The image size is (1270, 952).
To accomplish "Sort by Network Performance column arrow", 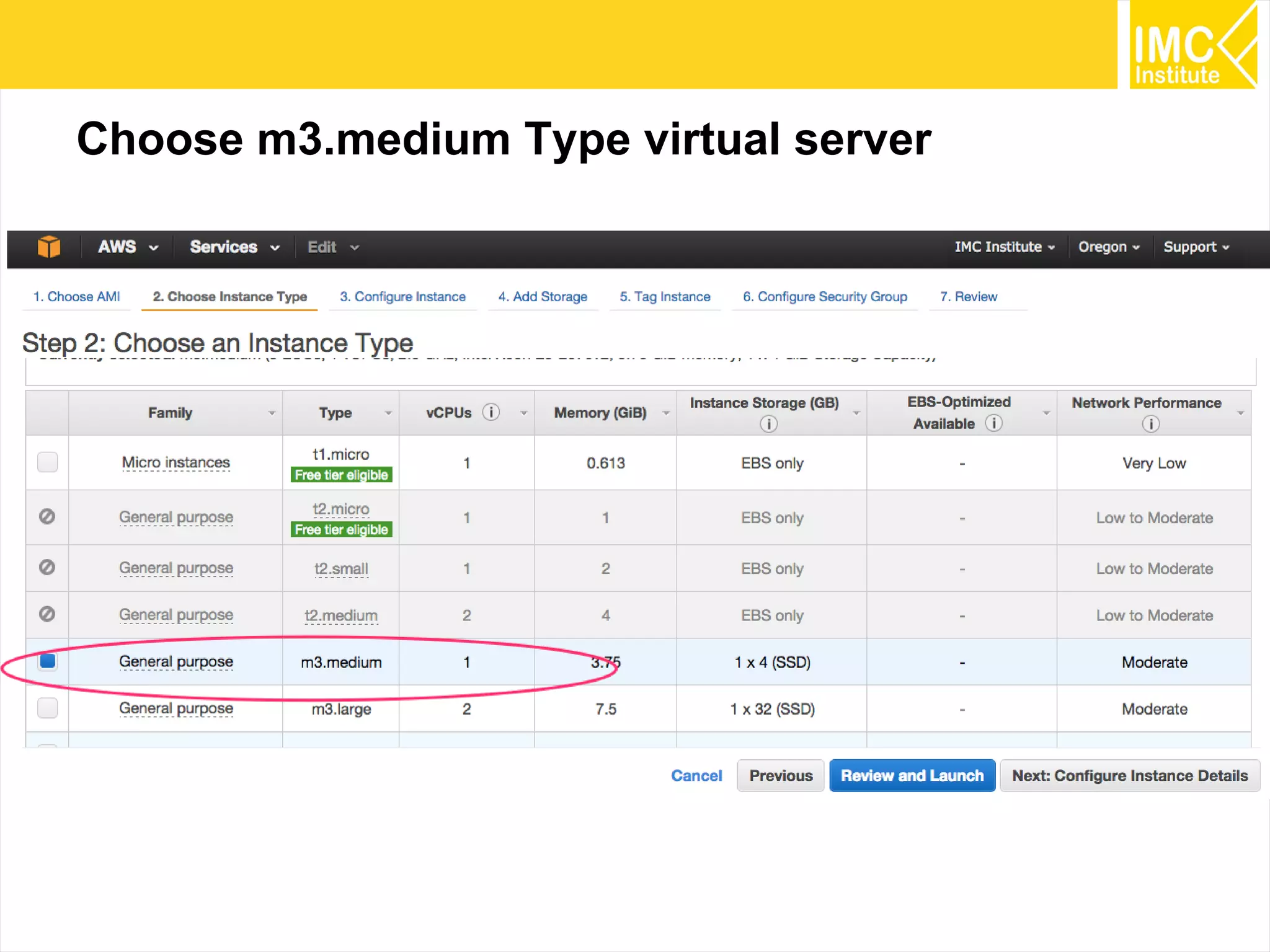I will pyautogui.click(x=1240, y=413).
